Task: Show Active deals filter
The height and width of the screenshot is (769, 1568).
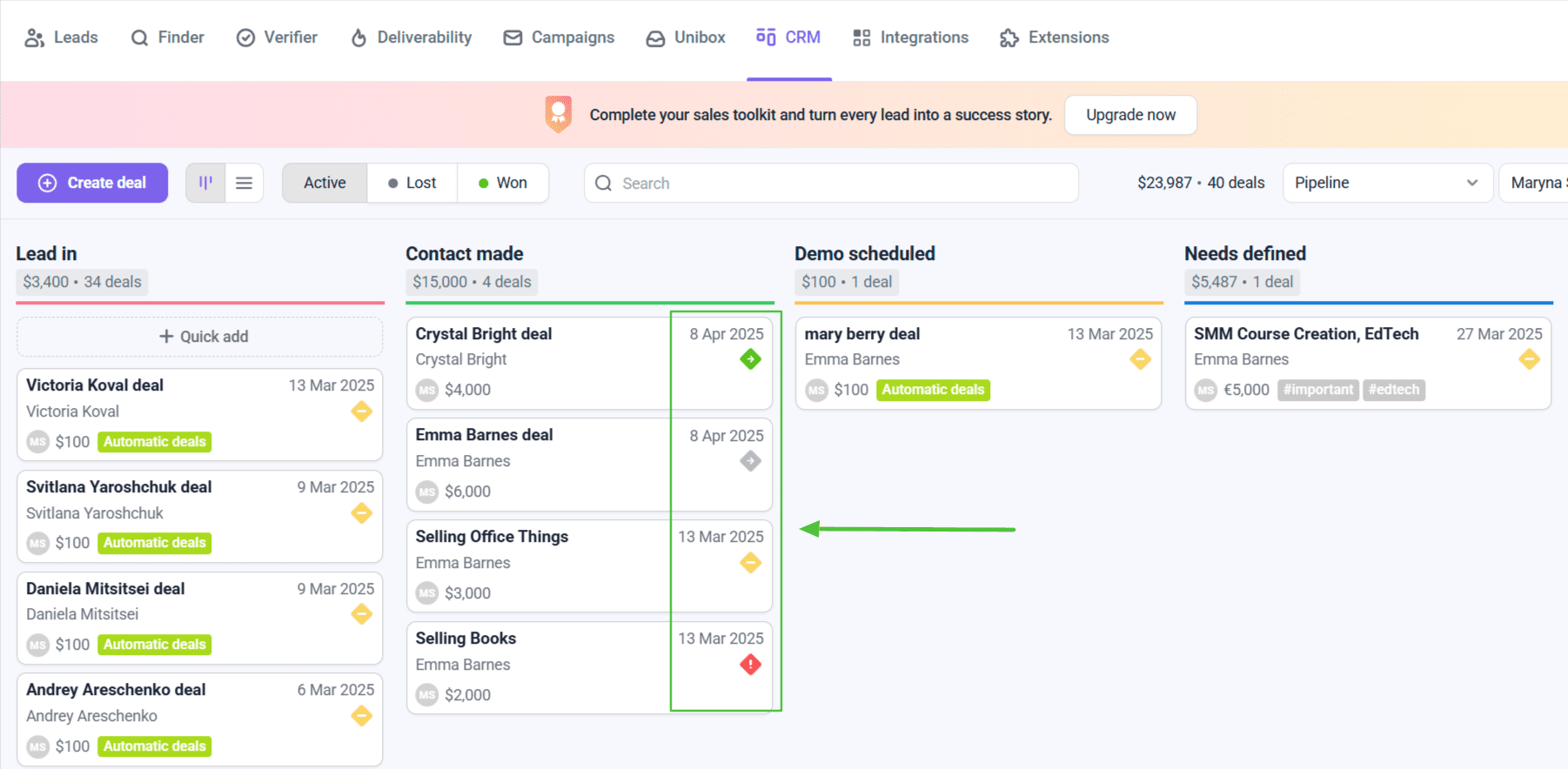Action: click(x=325, y=183)
